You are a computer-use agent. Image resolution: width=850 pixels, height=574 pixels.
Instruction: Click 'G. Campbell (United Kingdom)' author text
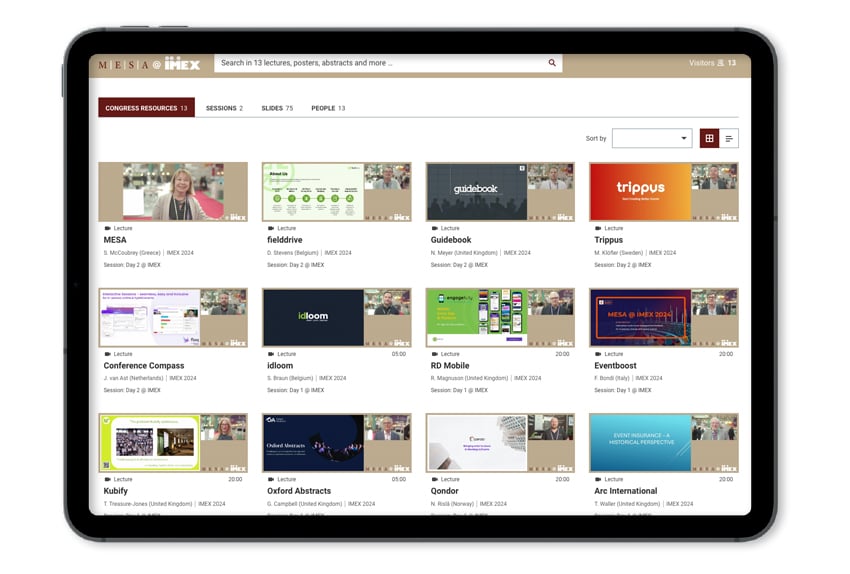click(x=305, y=504)
